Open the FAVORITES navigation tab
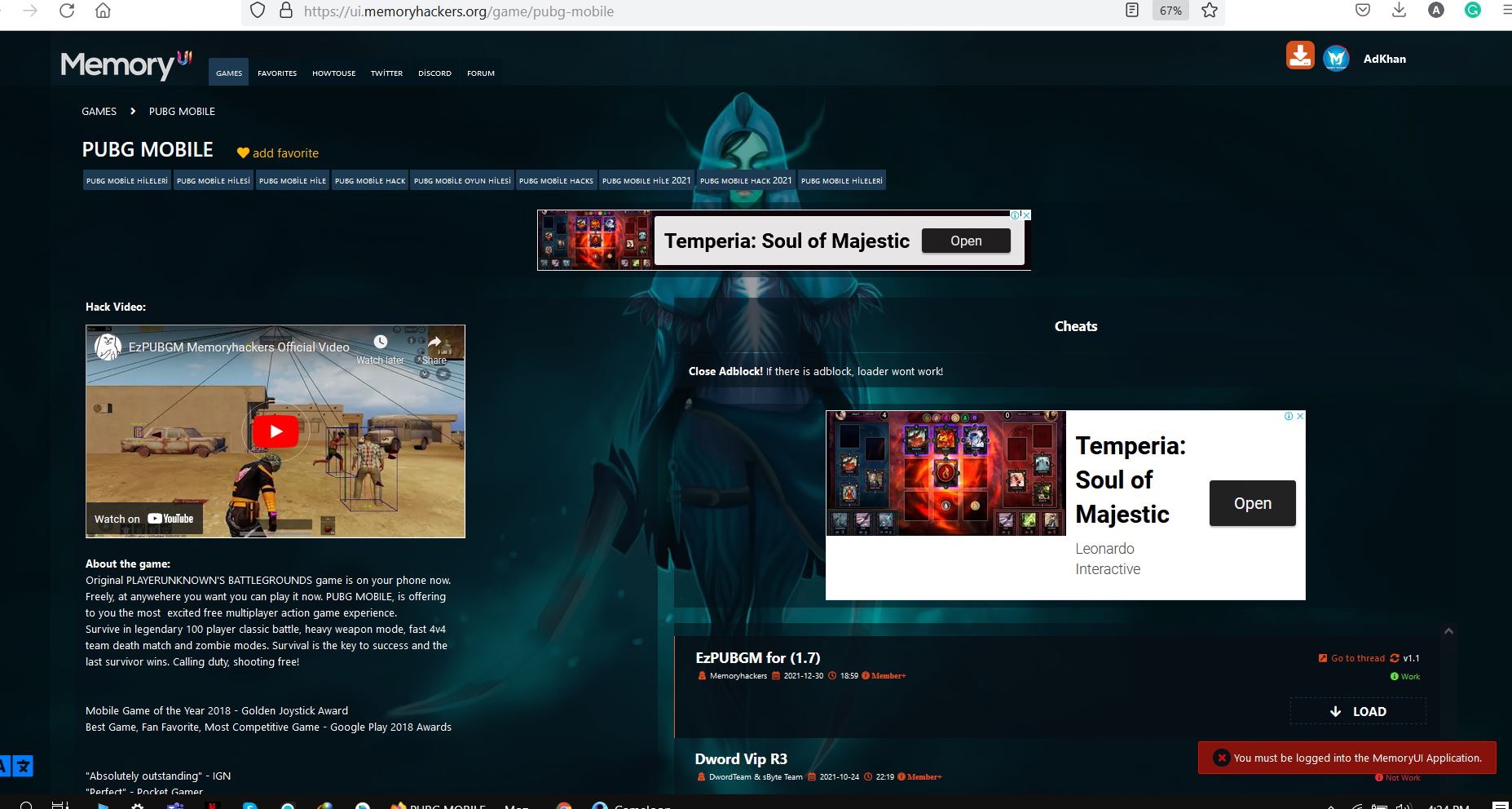 277,73
